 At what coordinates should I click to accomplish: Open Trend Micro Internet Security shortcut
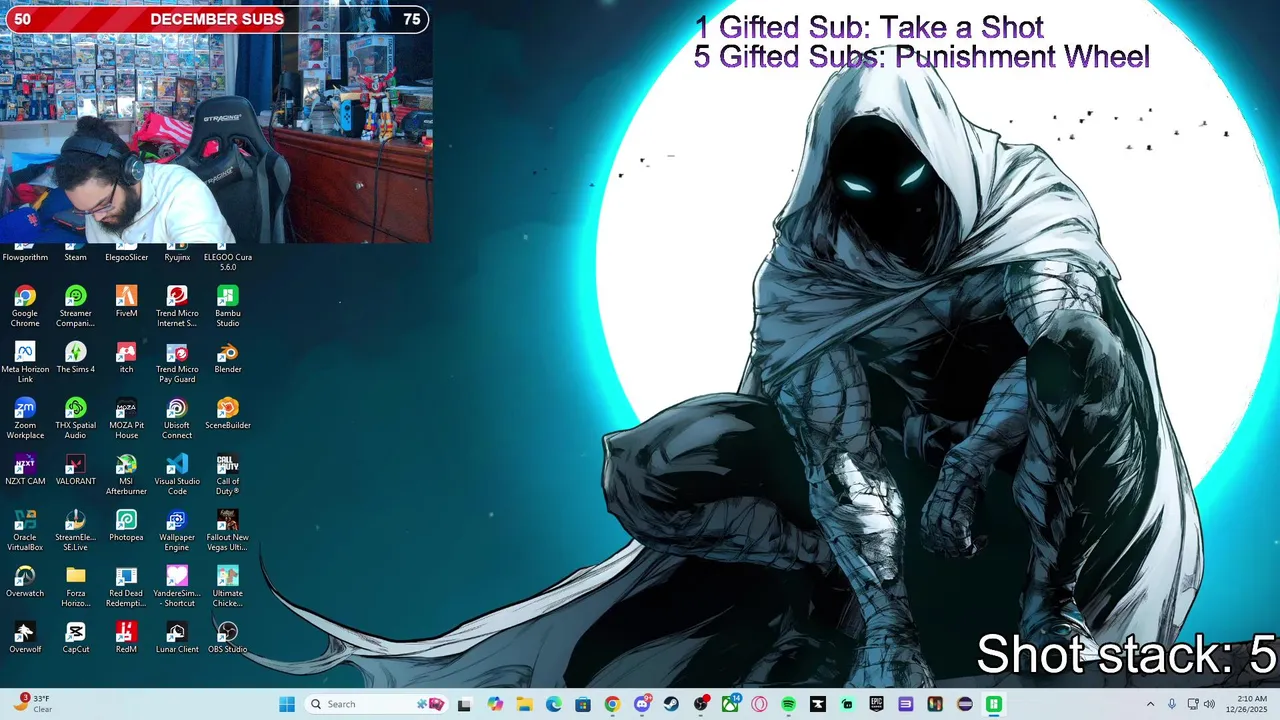(177, 307)
